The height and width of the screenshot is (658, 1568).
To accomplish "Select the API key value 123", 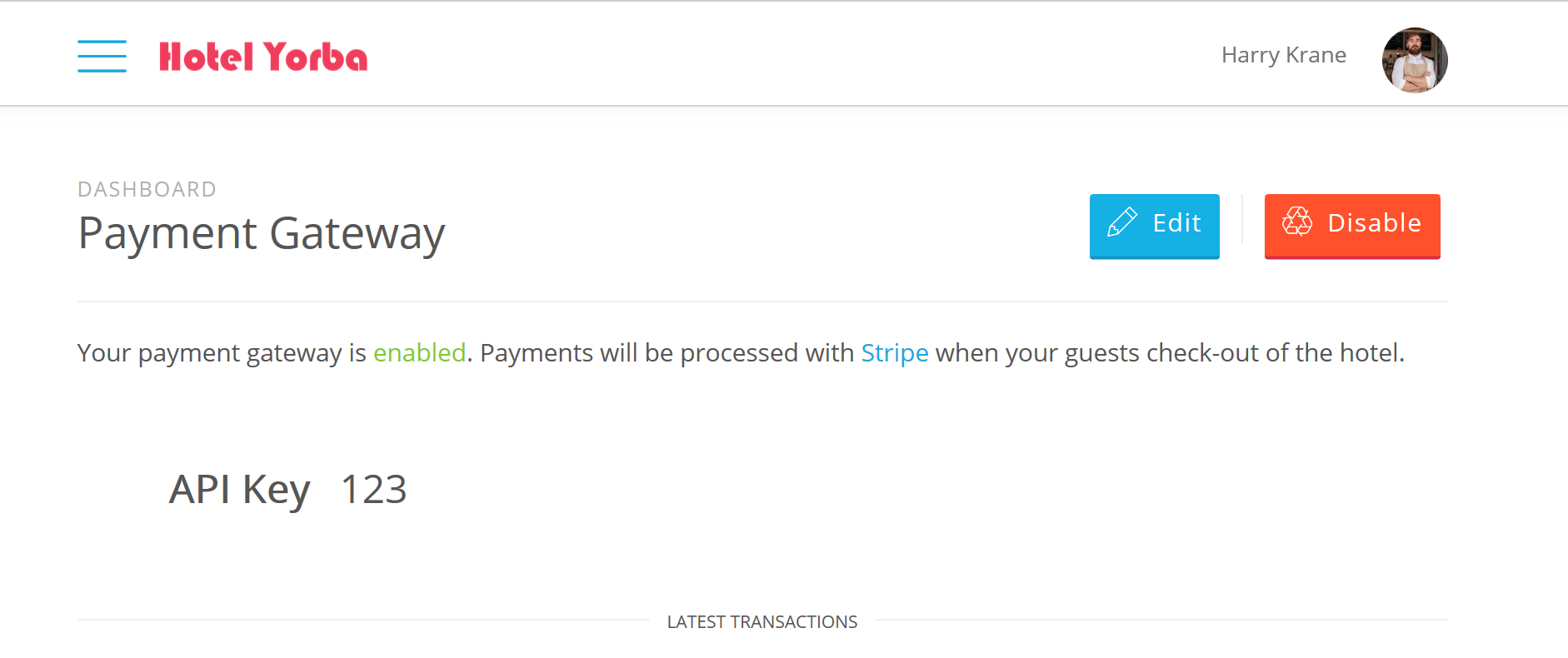I will coord(373,489).
